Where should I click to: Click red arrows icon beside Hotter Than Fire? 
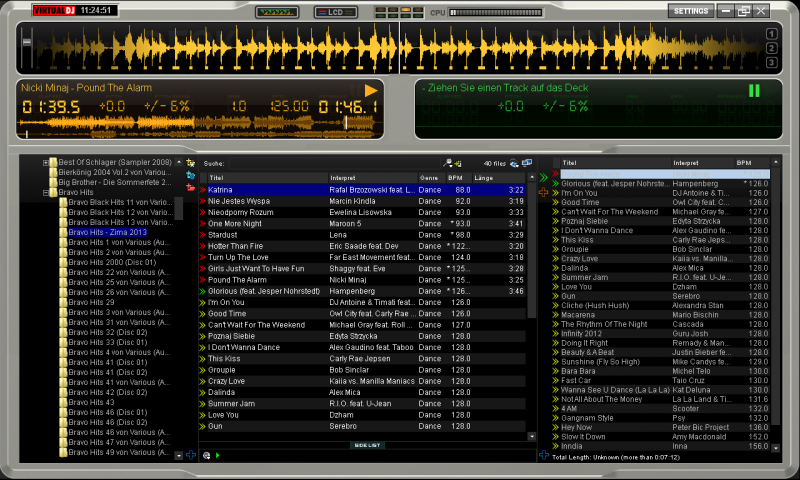203,246
